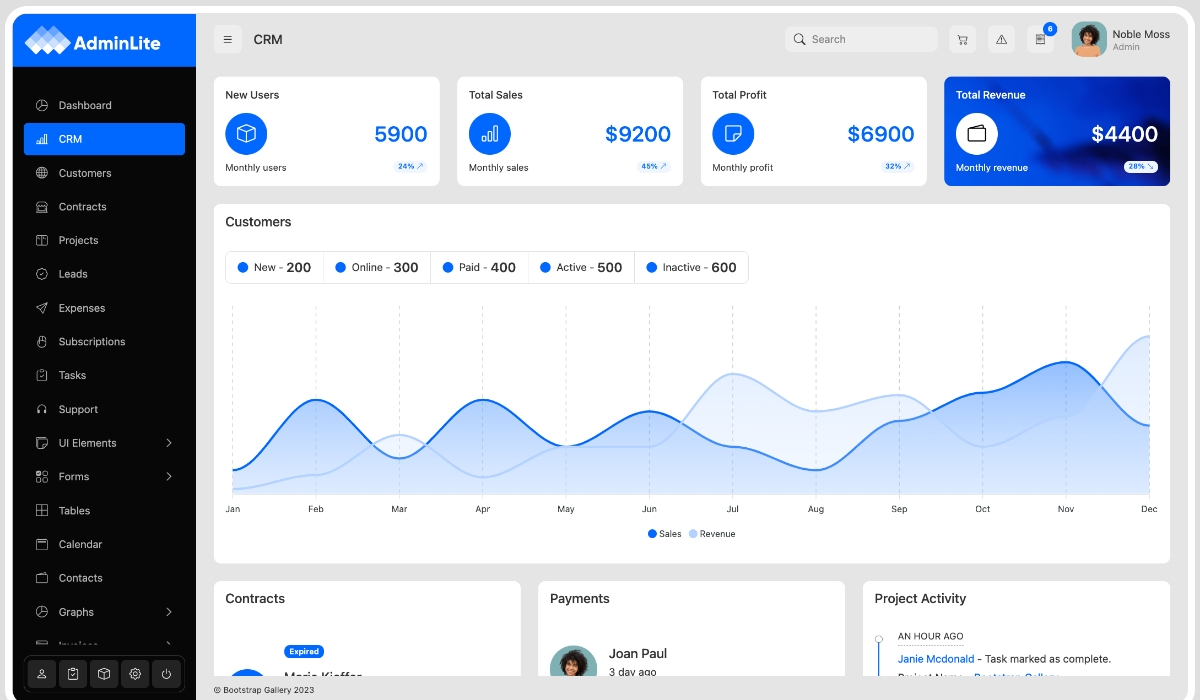
Task: Click the Expired contract badge
Action: [304, 651]
